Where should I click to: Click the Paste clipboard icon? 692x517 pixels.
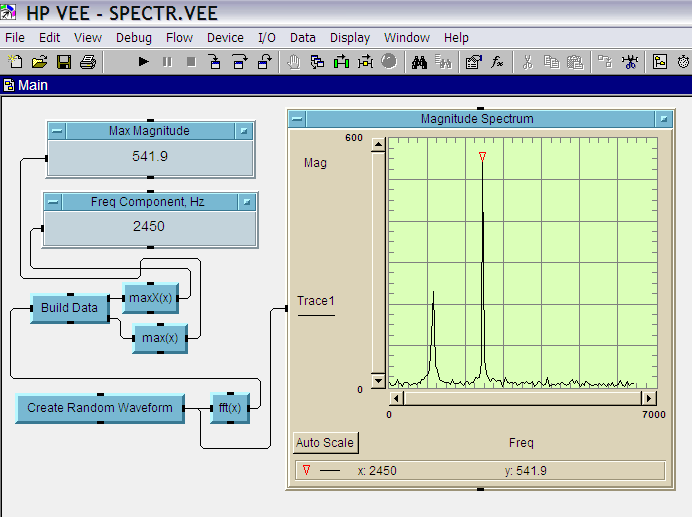[x=575, y=62]
